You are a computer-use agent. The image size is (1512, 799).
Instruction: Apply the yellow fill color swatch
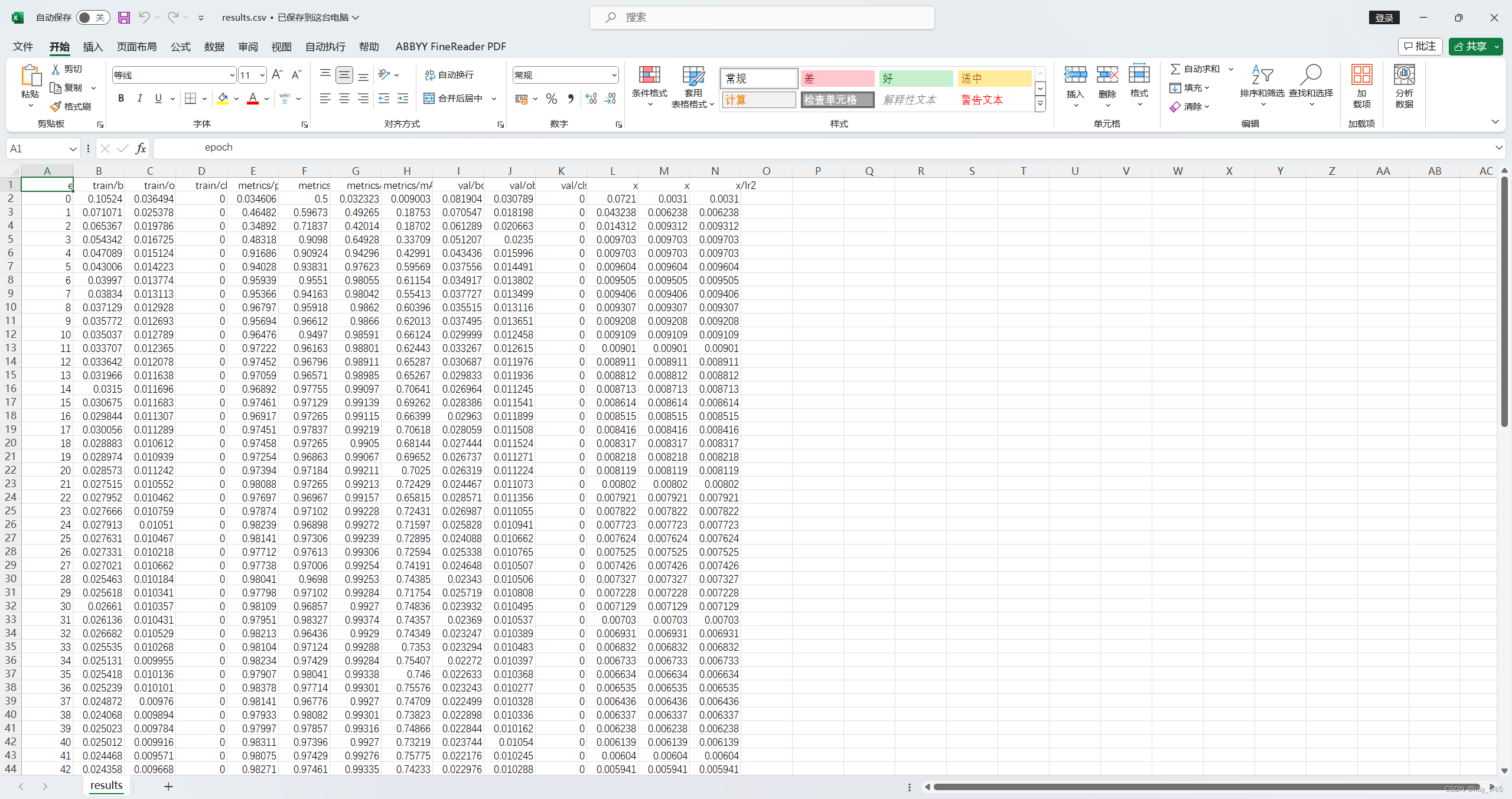(x=223, y=99)
